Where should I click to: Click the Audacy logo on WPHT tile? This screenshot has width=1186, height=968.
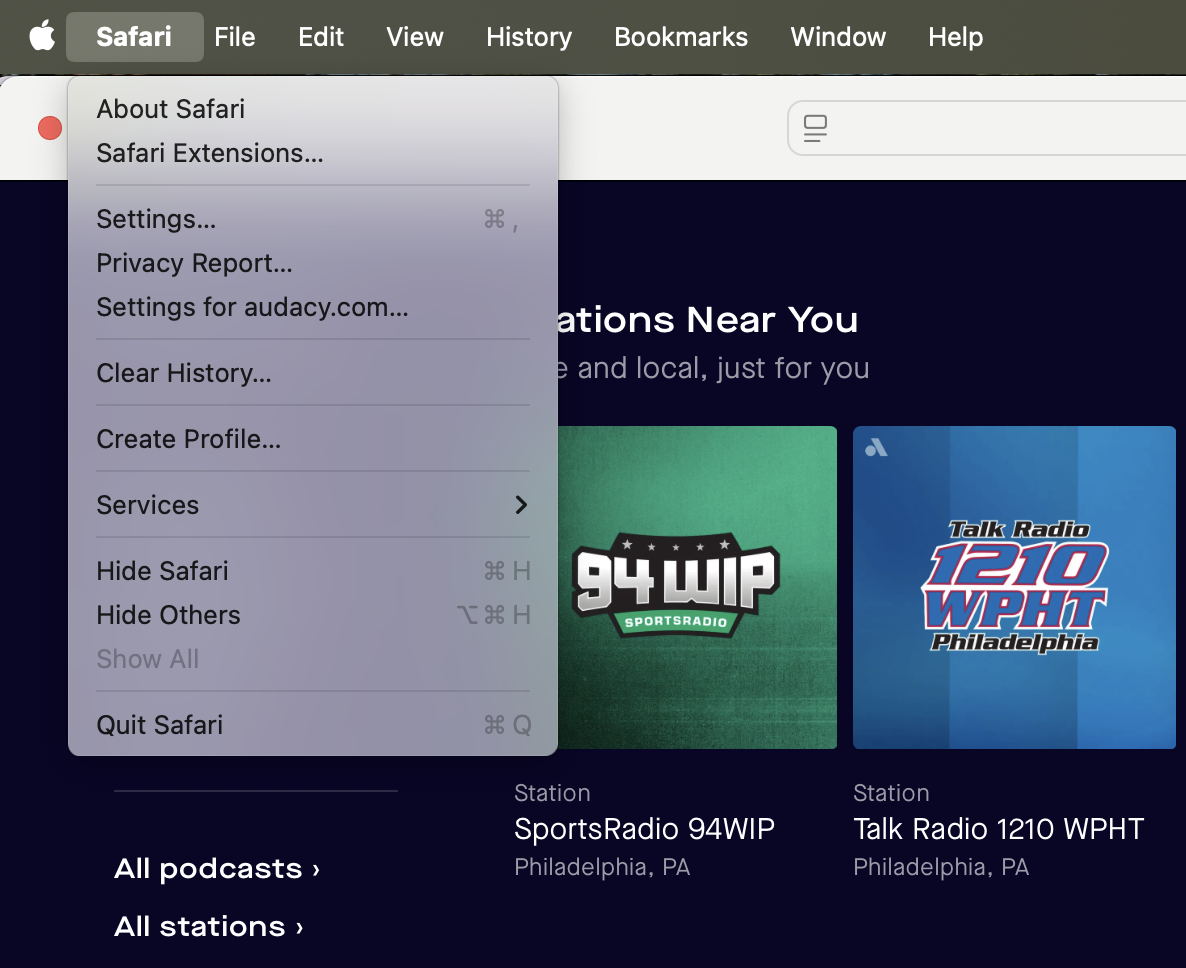pos(876,448)
